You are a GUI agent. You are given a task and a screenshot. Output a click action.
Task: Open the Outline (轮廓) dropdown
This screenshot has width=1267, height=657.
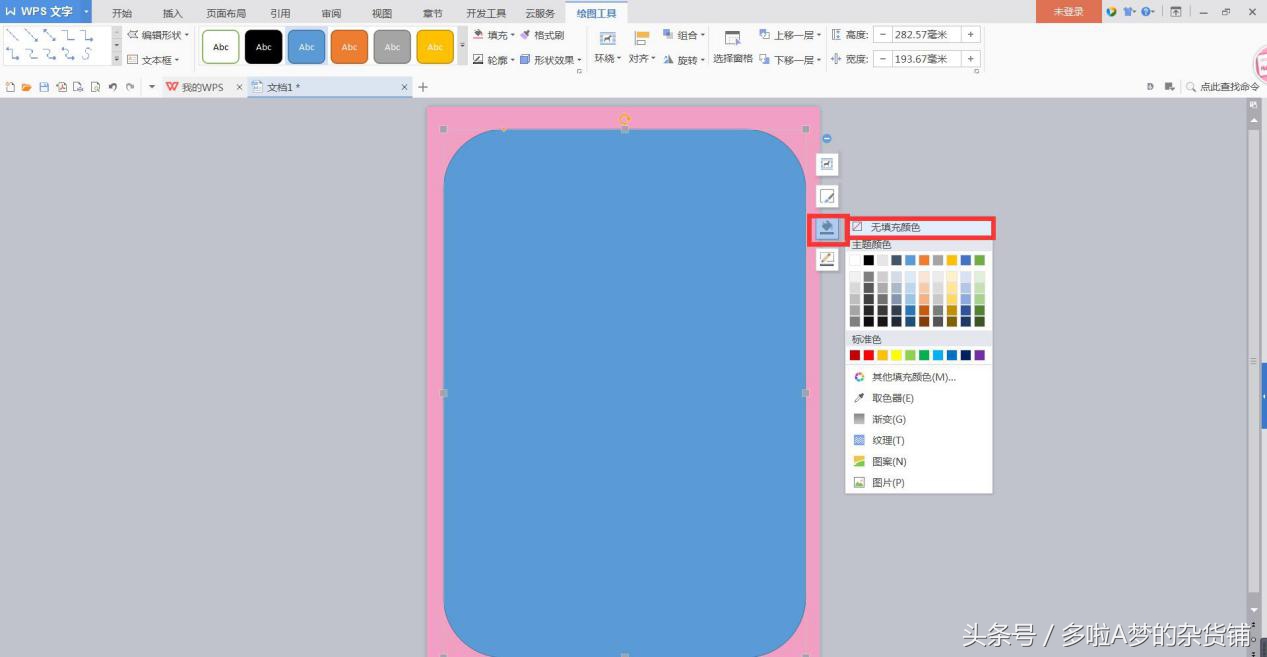(494, 57)
